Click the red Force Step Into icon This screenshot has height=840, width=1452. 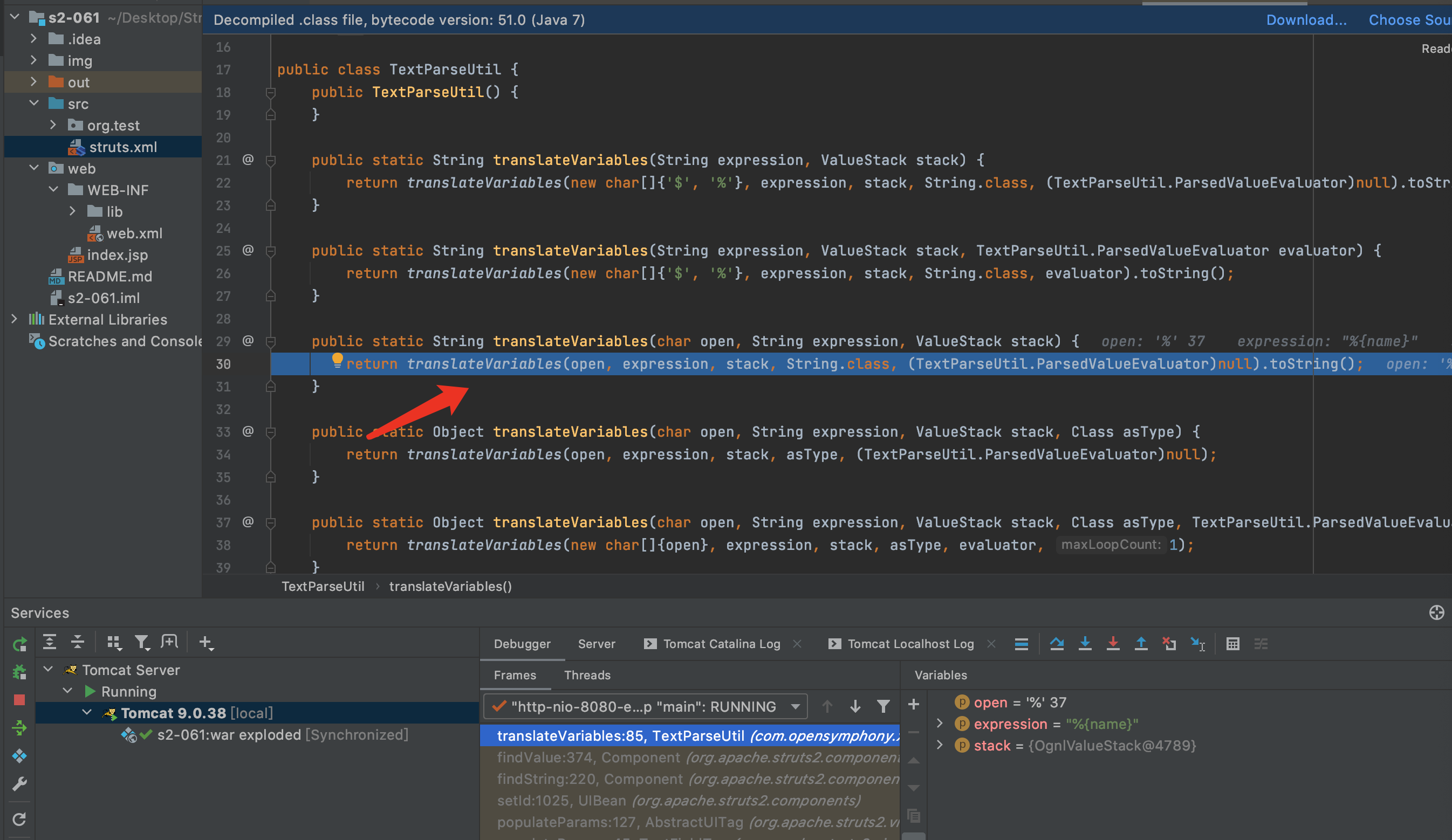(x=1113, y=644)
